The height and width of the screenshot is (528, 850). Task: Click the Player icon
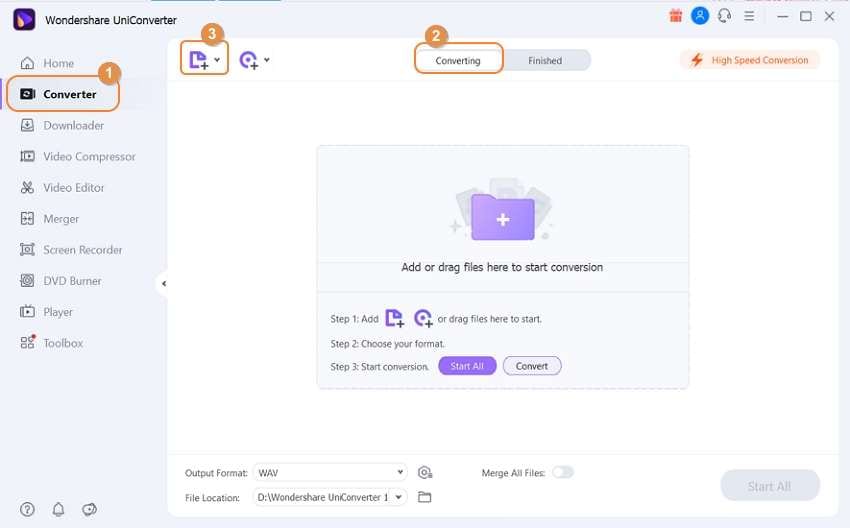tap(27, 312)
